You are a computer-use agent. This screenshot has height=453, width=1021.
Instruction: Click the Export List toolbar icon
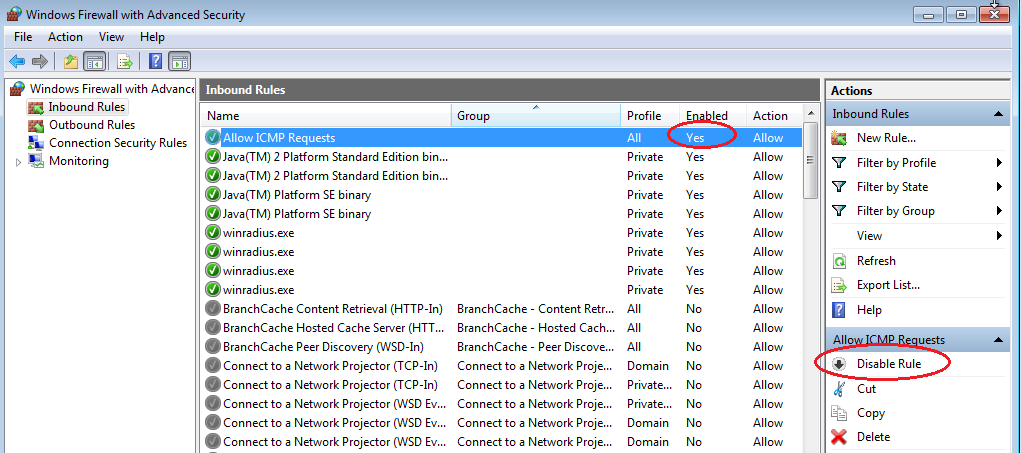pyautogui.click(x=125, y=62)
